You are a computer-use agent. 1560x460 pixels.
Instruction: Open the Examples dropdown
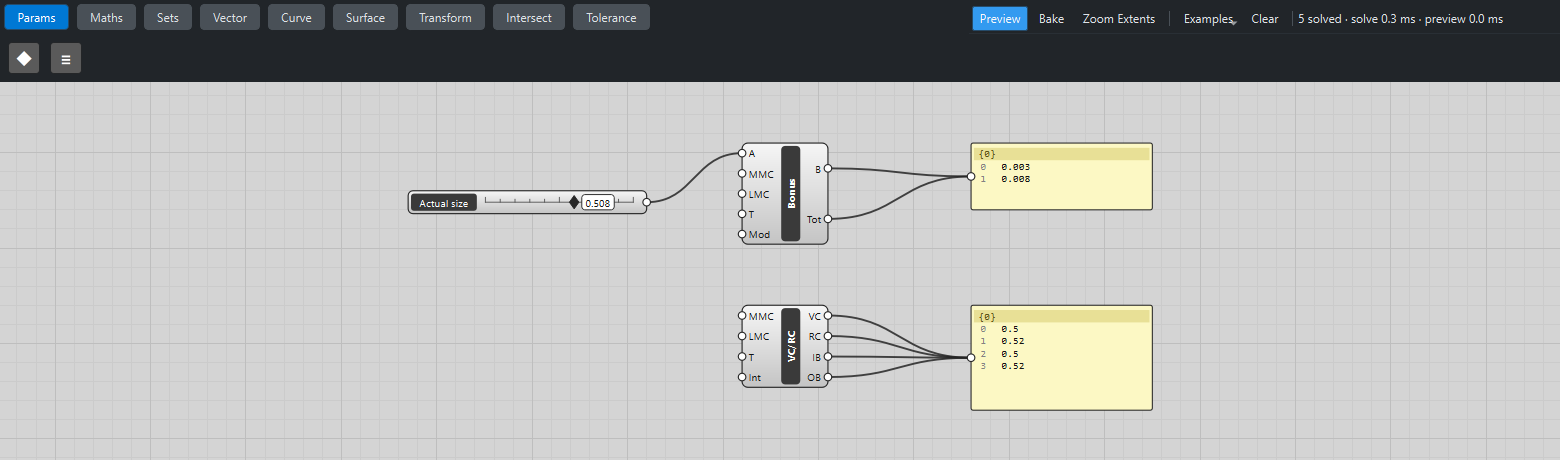(x=1210, y=18)
